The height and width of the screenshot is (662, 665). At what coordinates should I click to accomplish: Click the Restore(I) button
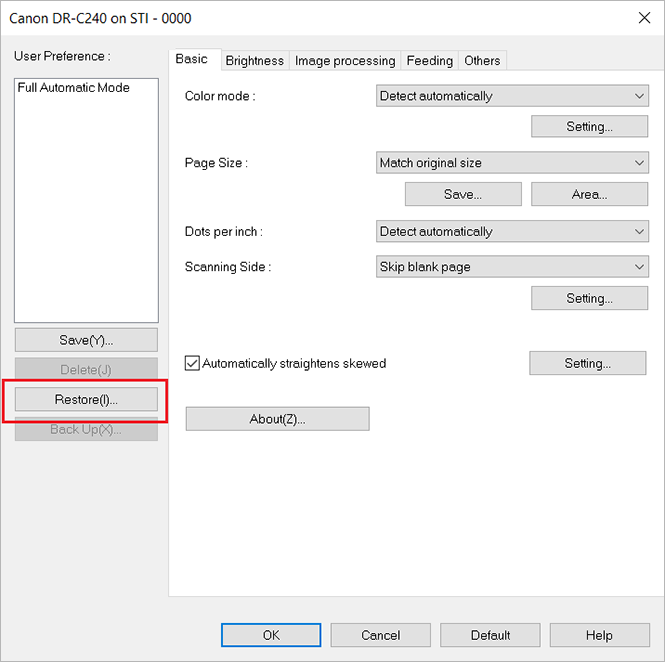(86, 399)
